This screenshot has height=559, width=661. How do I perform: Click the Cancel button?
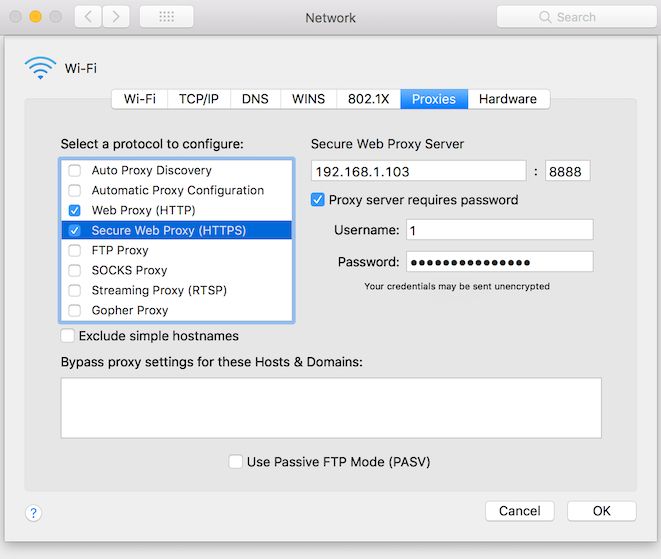(x=519, y=511)
